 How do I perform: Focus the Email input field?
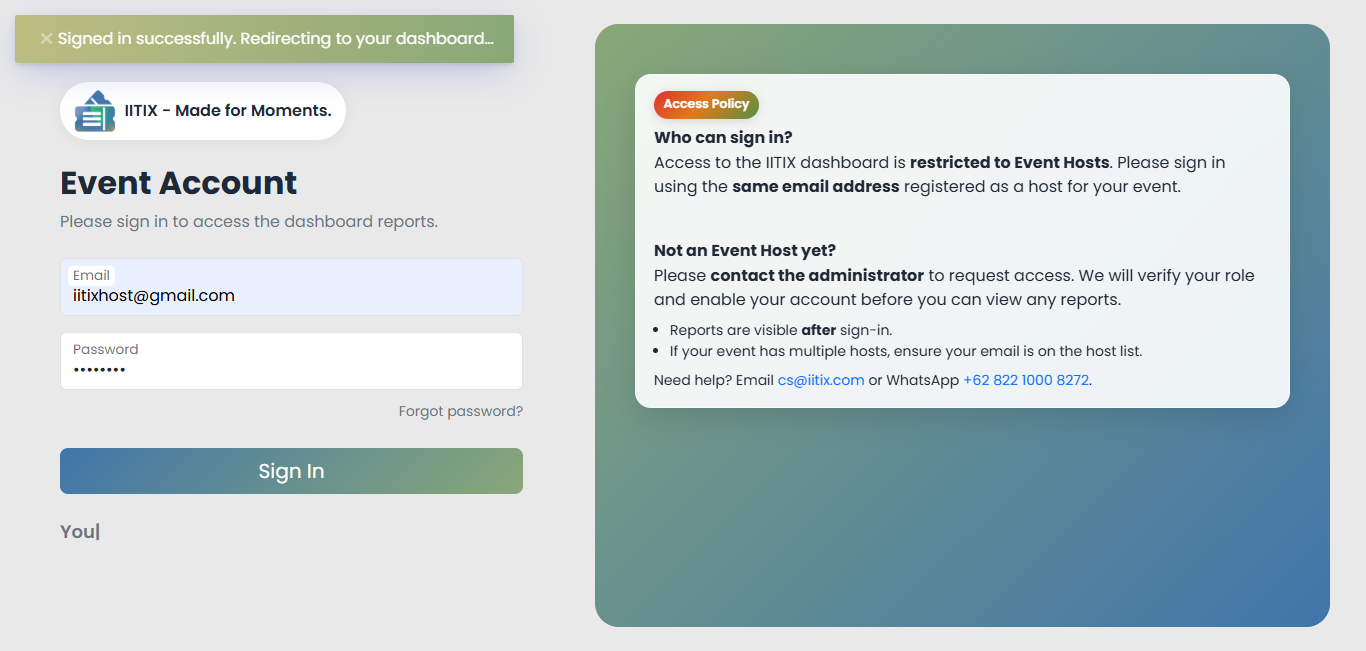pyautogui.click(x=291, y=295)
